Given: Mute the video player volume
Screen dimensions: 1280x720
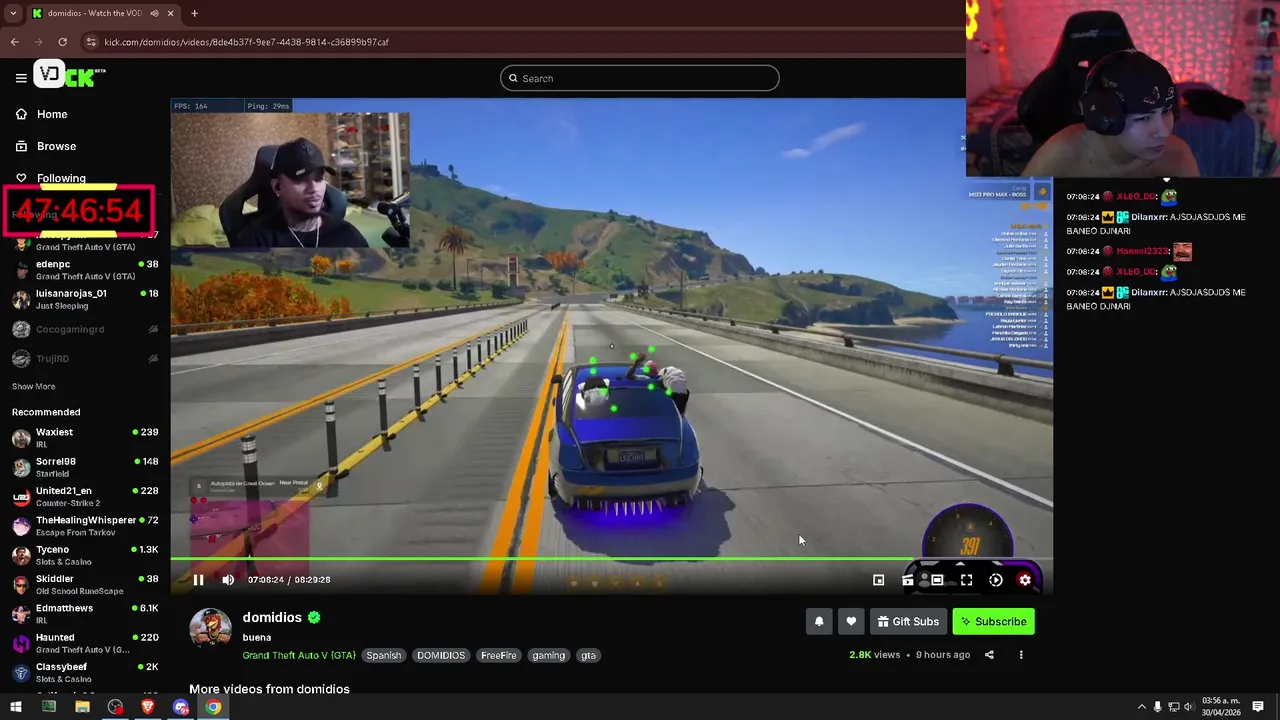Looking at the screenshot, I should point(228,580).
